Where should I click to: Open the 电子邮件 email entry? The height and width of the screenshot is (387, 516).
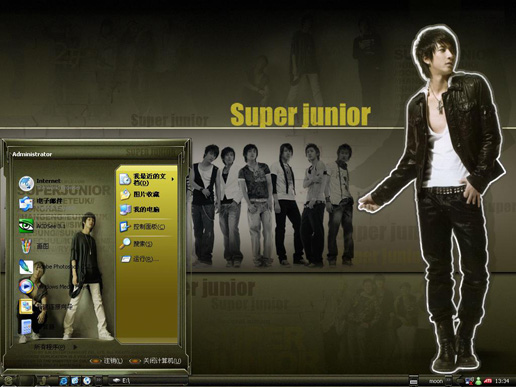[41, 202]
